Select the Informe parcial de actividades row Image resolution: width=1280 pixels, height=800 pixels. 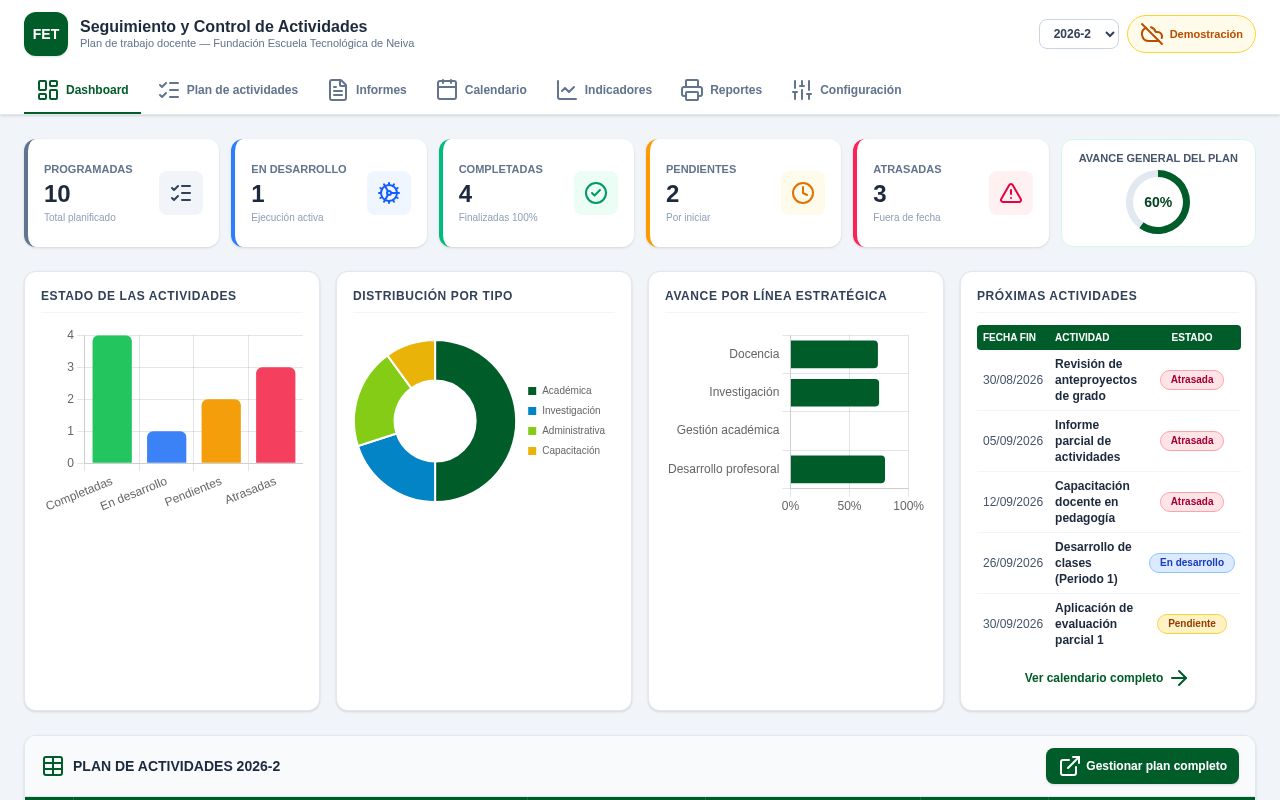coord(1109,441)
